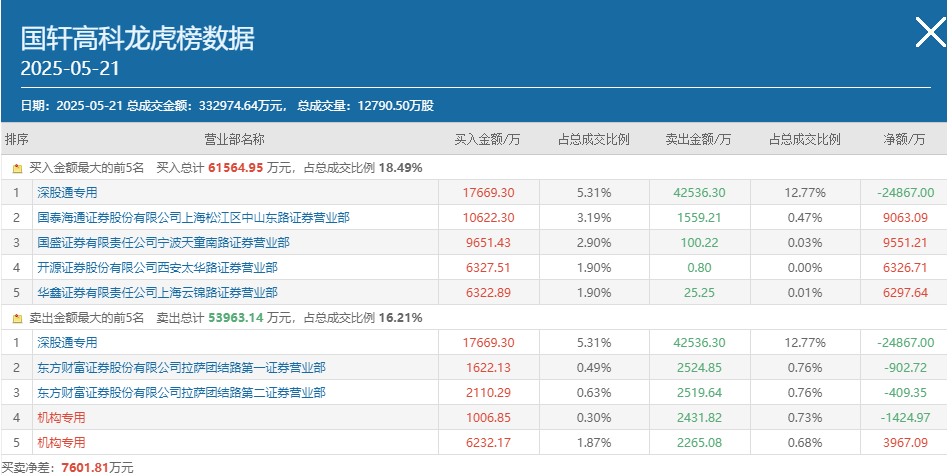Select percentage 0.49% buy share
The image size is (947, 475).
point(594,367)
